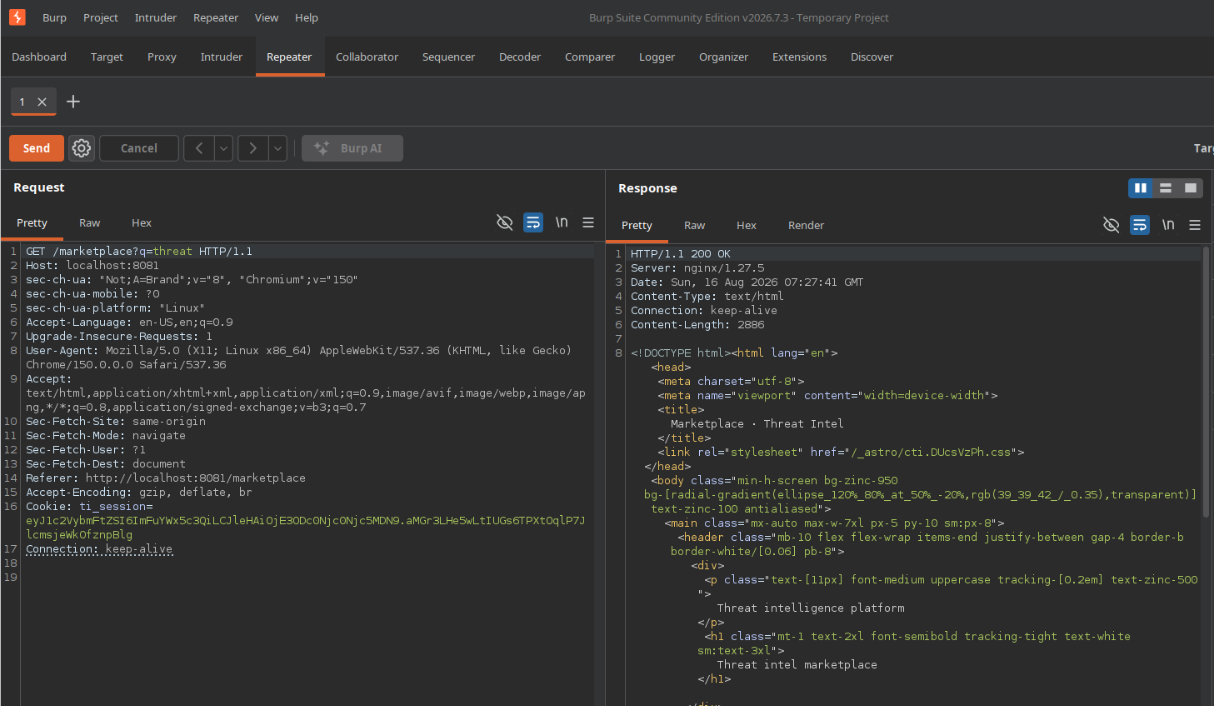The height and width of the screenshot is (706, 1214).
Task: Select combined tabbed layout icon
Action: click(1190, 188)
